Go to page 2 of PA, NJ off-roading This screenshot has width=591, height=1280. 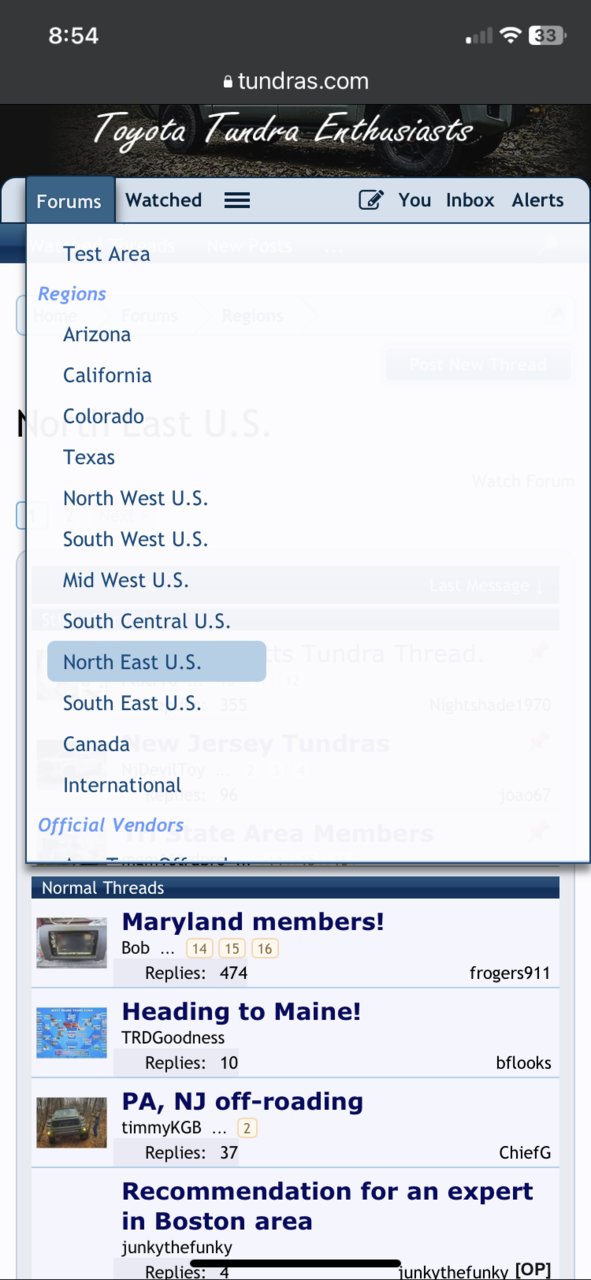click(247, 1128)
